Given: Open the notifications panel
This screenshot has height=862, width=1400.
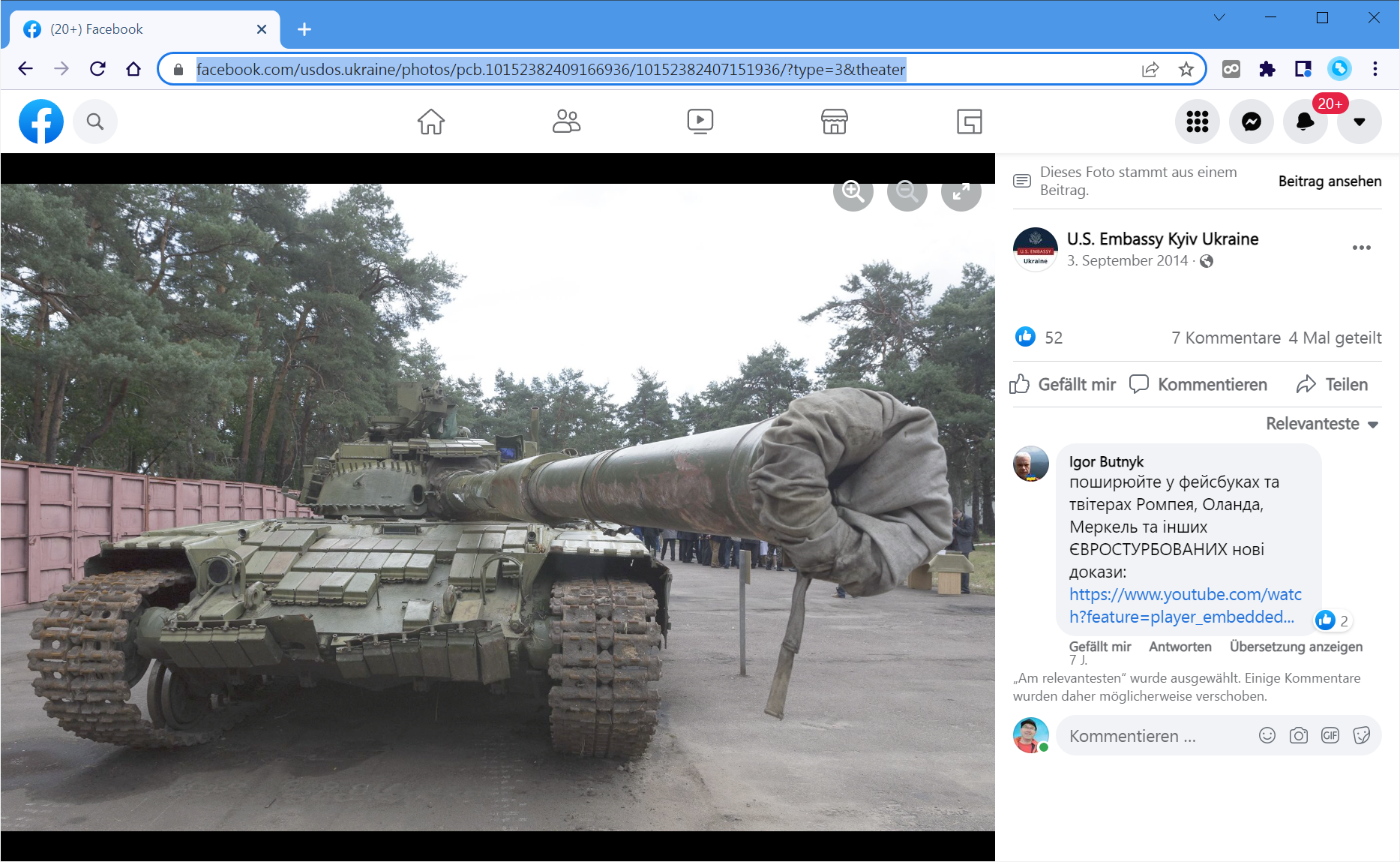Looking at the screenshot, I should (1305, 122).
